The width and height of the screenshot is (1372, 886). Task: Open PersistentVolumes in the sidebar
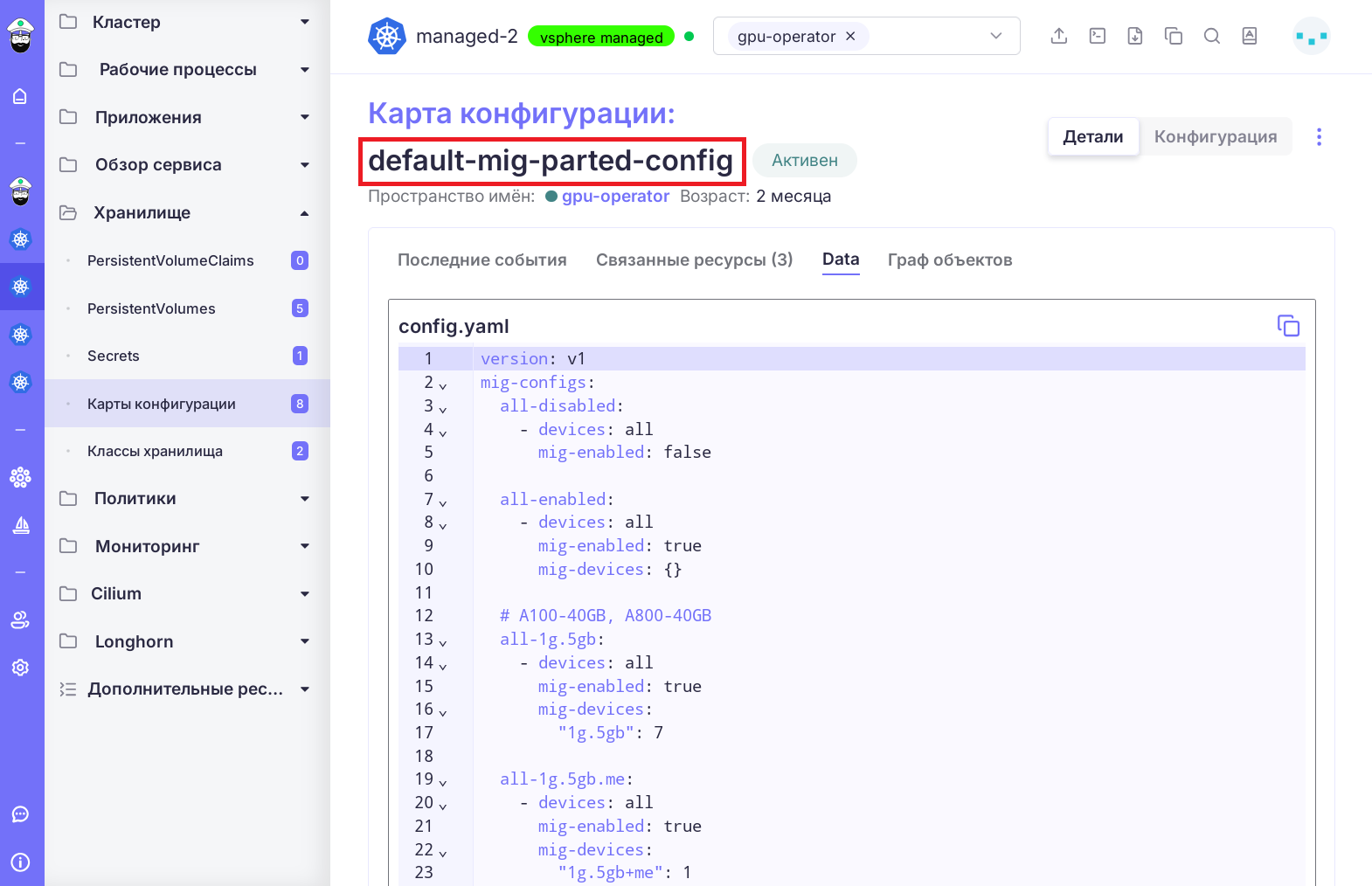187,308
